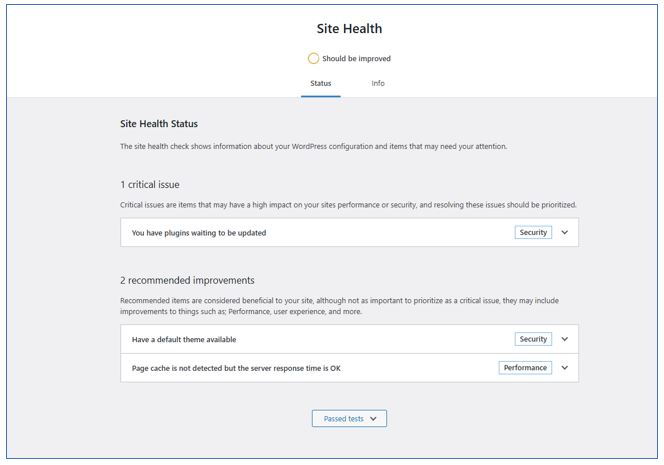Click "Page cache is not detected" item title

coord(236,368)
